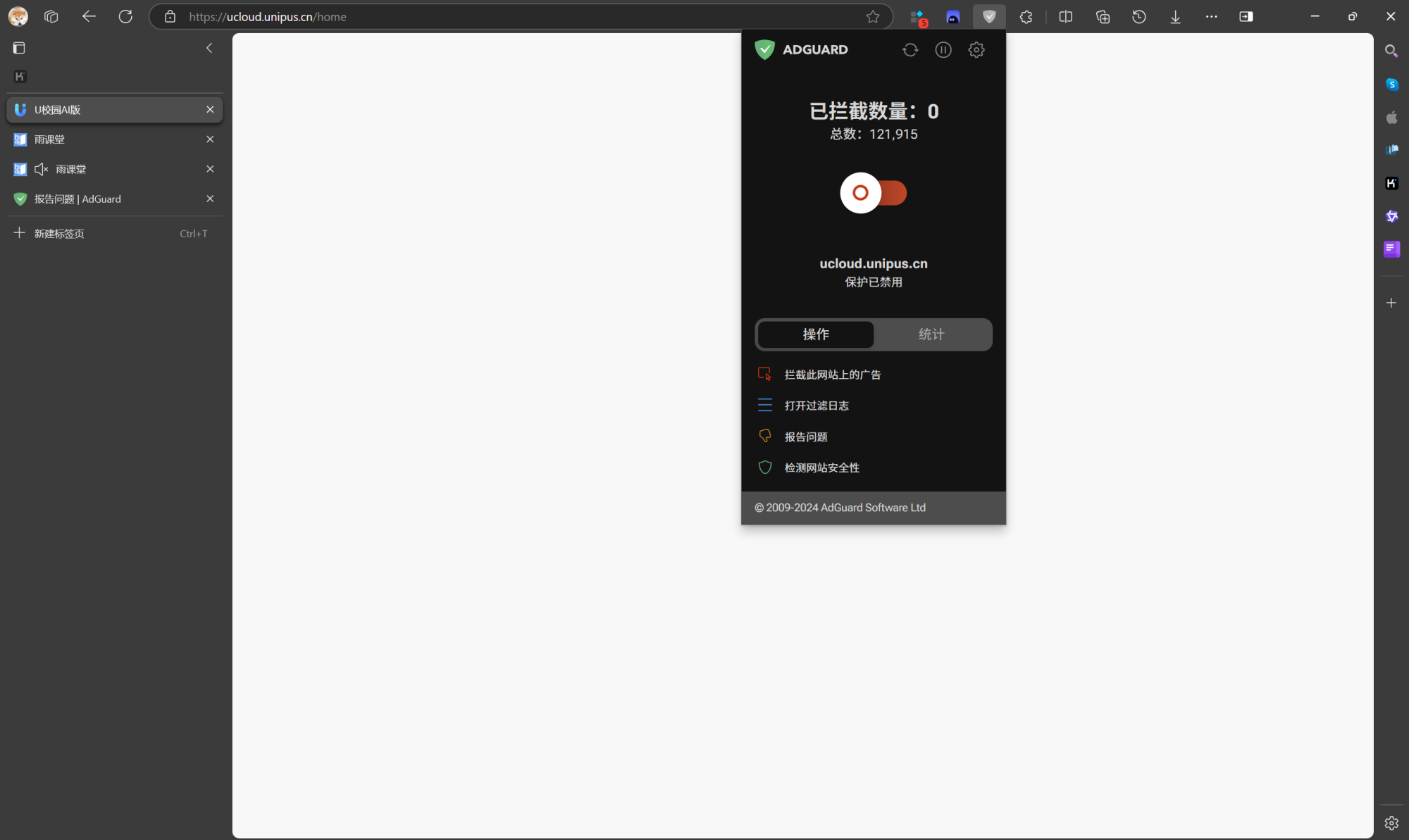1409x840 pixels.
Task: Favorite this page with star icon
Action: (x=872, y=17)
